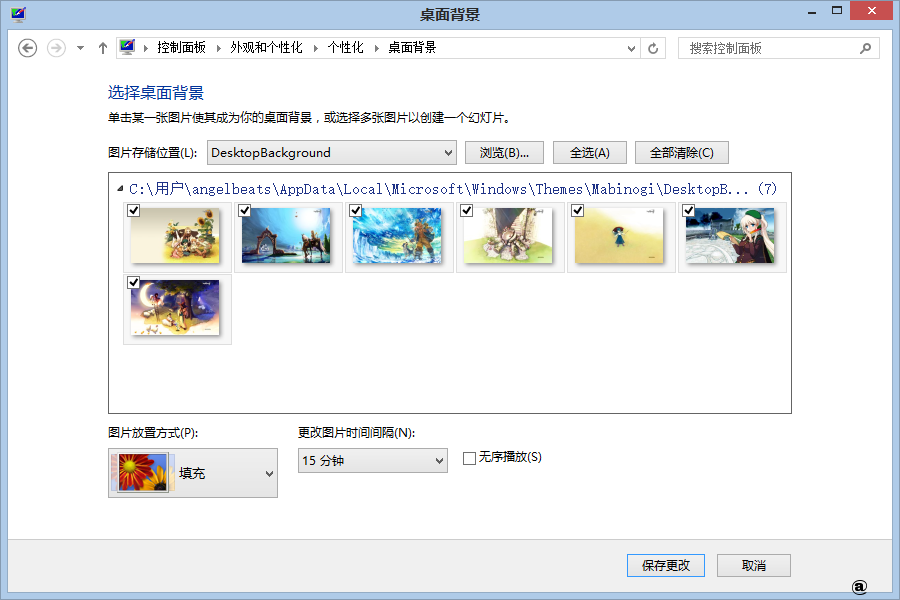
Task: Click the 全部清除(C) button
Action: coord(682,153)
